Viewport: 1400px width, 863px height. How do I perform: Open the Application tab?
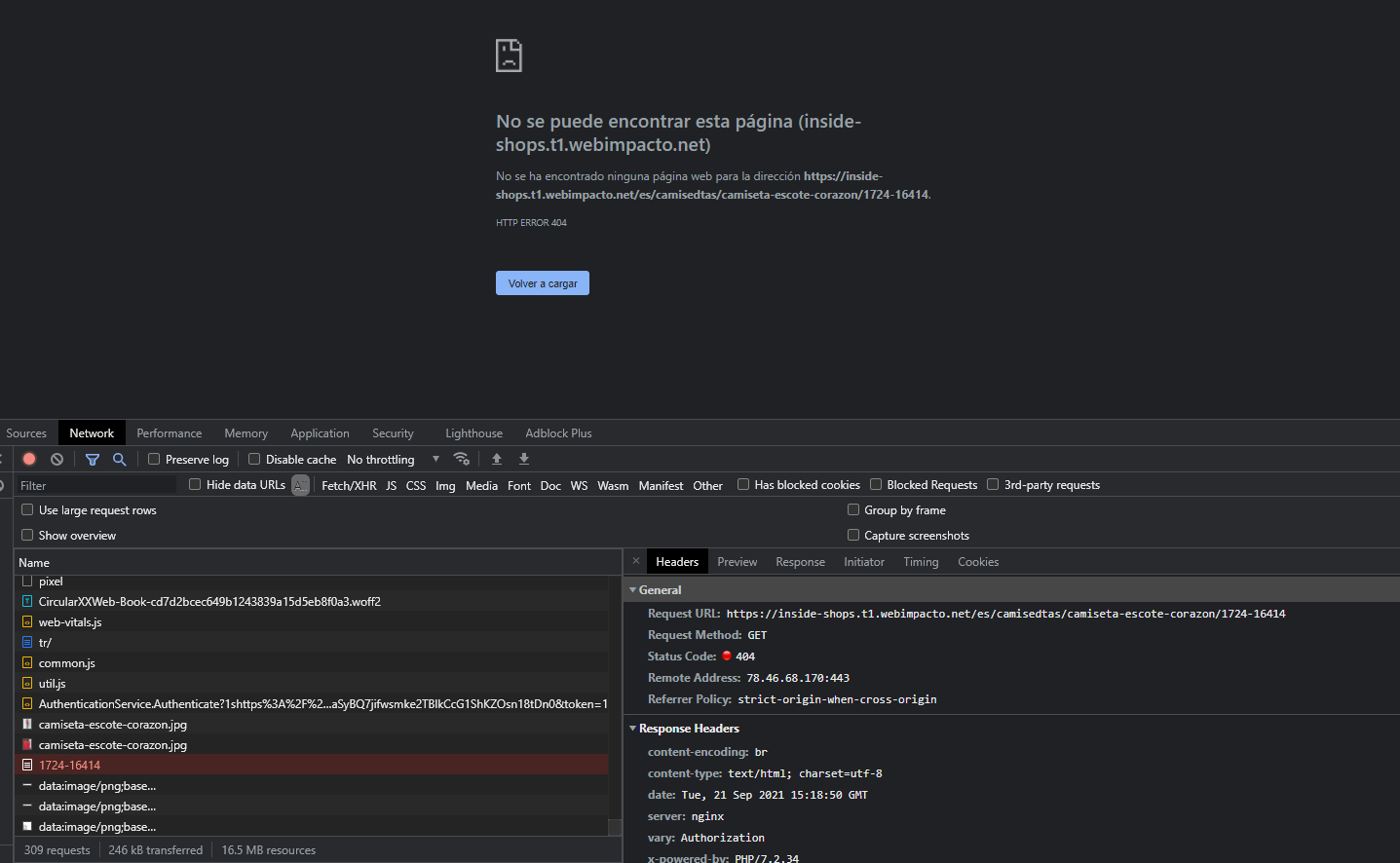click(320, 433)
